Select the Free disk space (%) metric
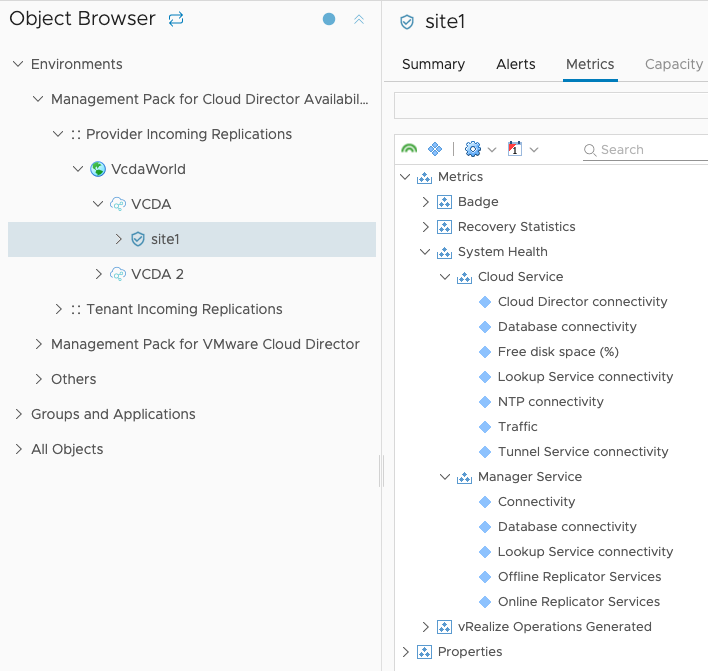This screenshot has width=708, height=671. click(558, 352)
